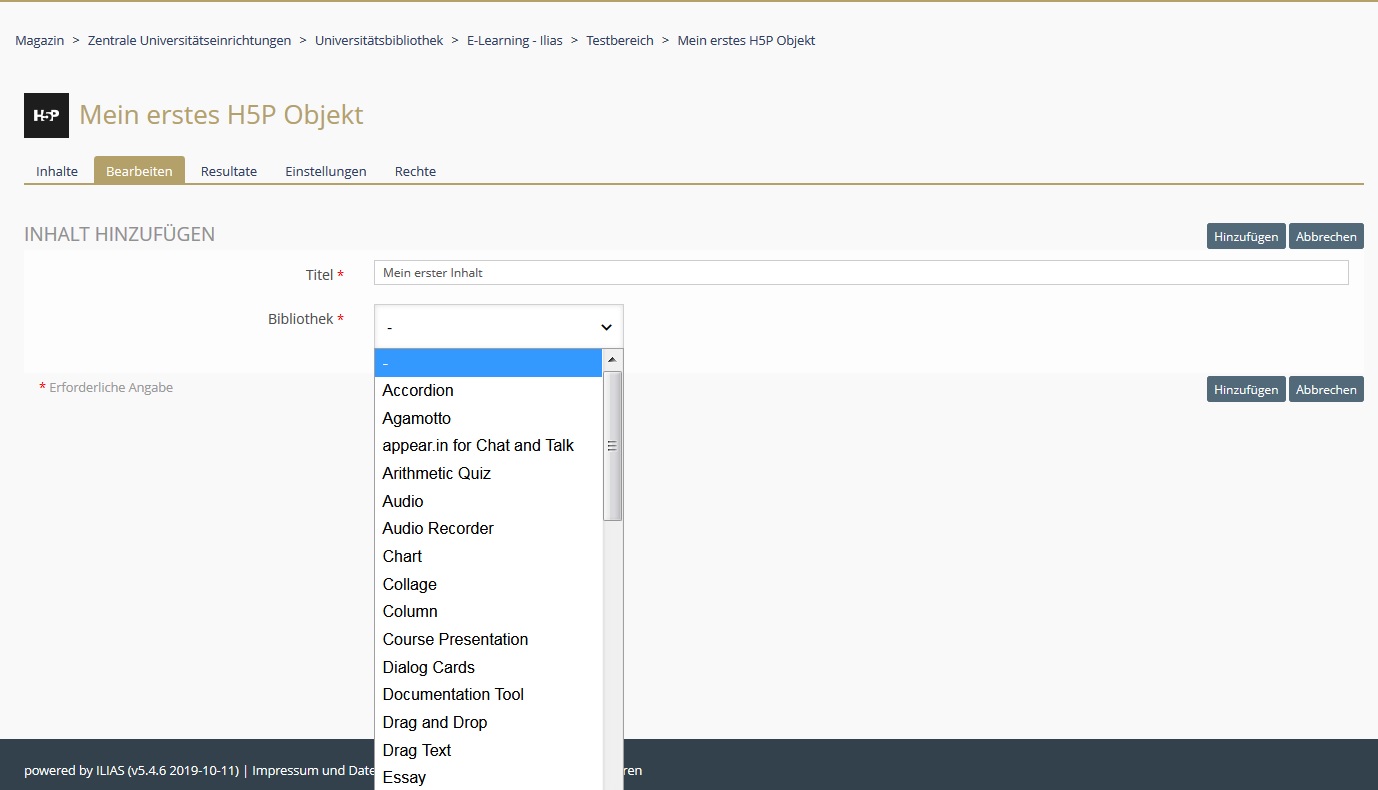
Task: Click the Titel input field
Action: tap(860, 272)
